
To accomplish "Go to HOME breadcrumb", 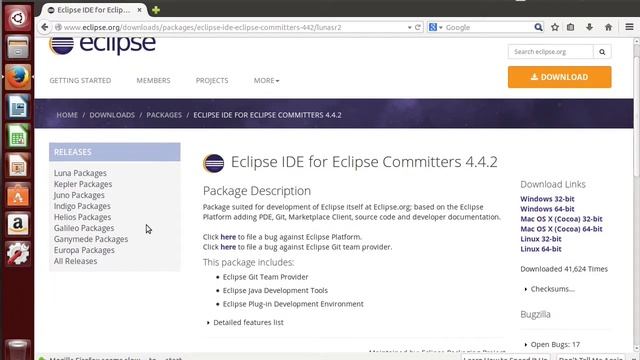I will click(67, 115).
